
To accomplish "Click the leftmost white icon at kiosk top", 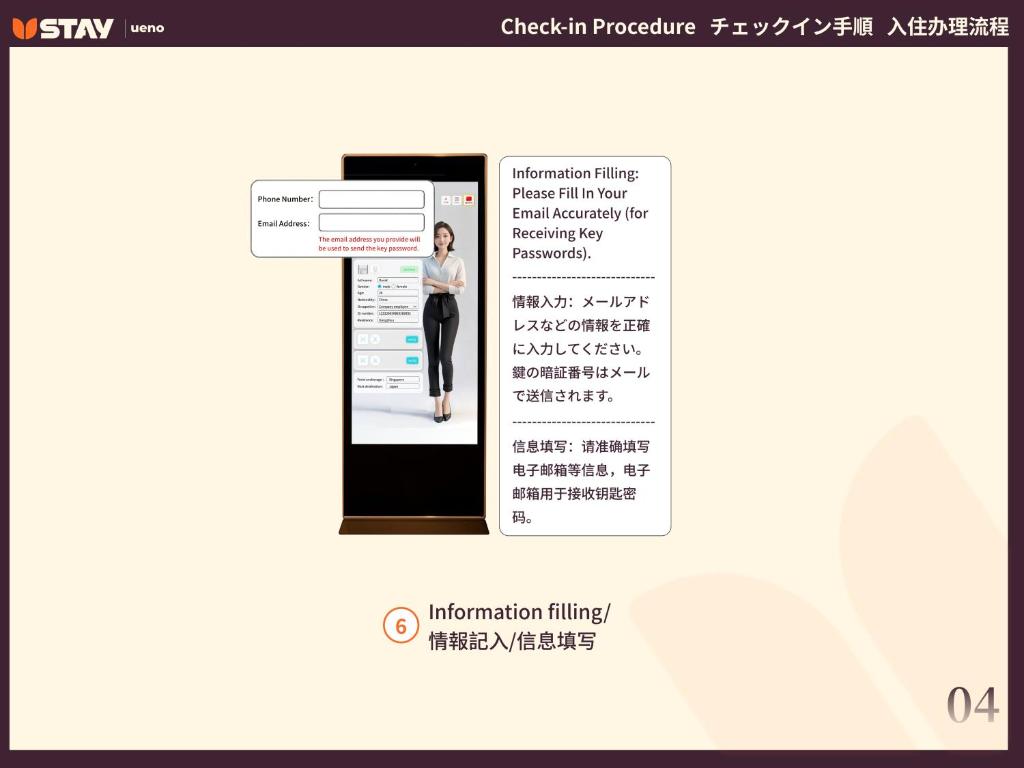I will tap(446, 199).
